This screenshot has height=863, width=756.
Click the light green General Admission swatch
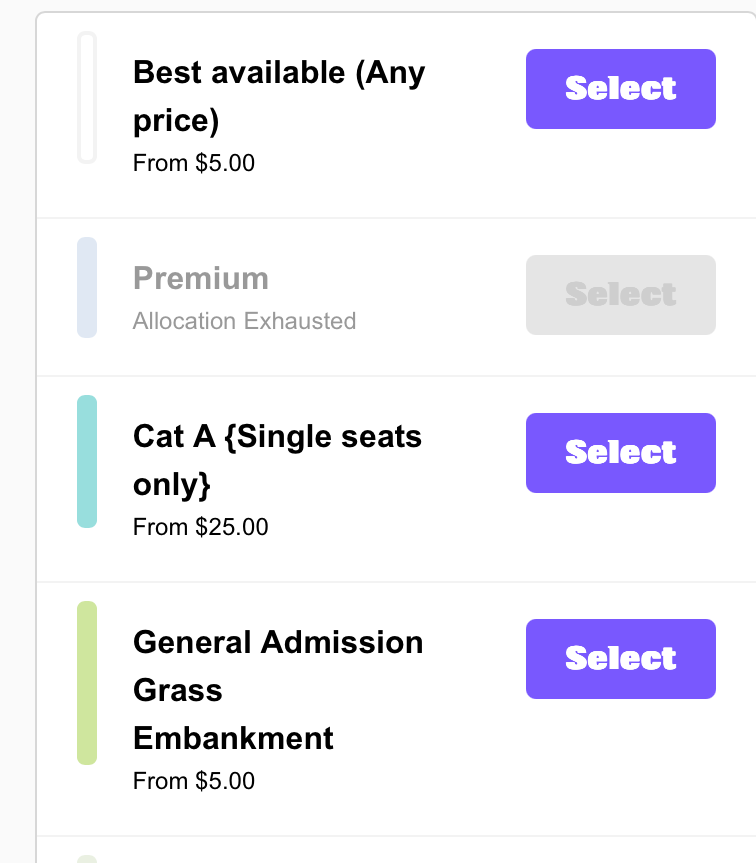87,683
